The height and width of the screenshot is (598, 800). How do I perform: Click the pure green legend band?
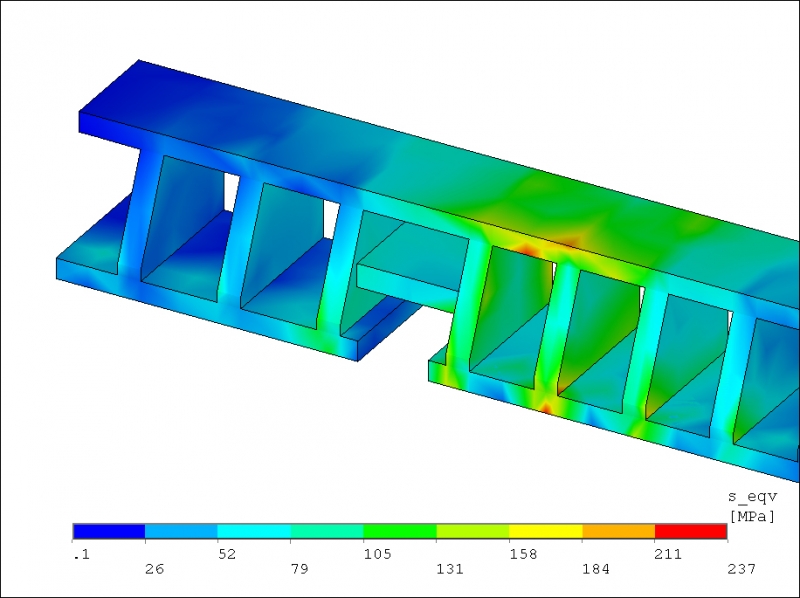point(400,531)
